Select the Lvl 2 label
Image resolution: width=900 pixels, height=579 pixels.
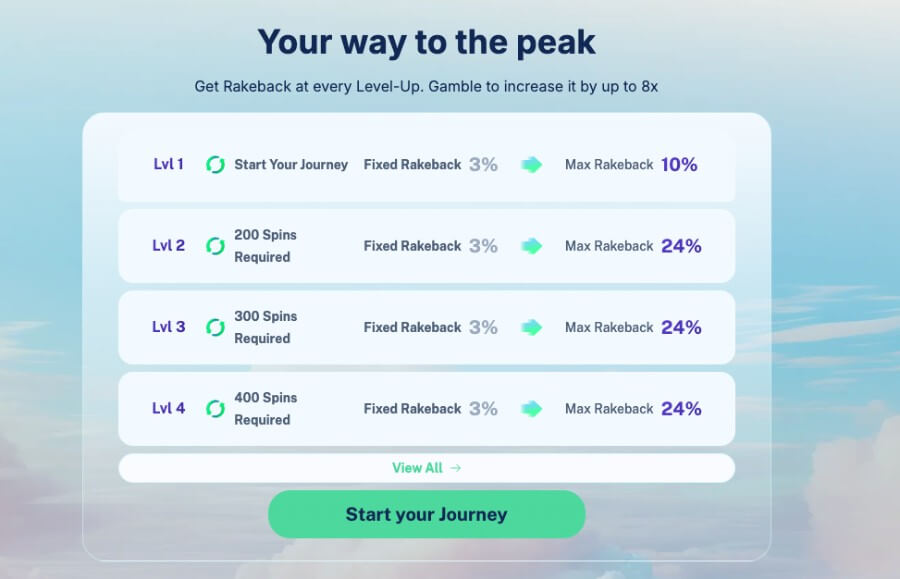(168, 246)
